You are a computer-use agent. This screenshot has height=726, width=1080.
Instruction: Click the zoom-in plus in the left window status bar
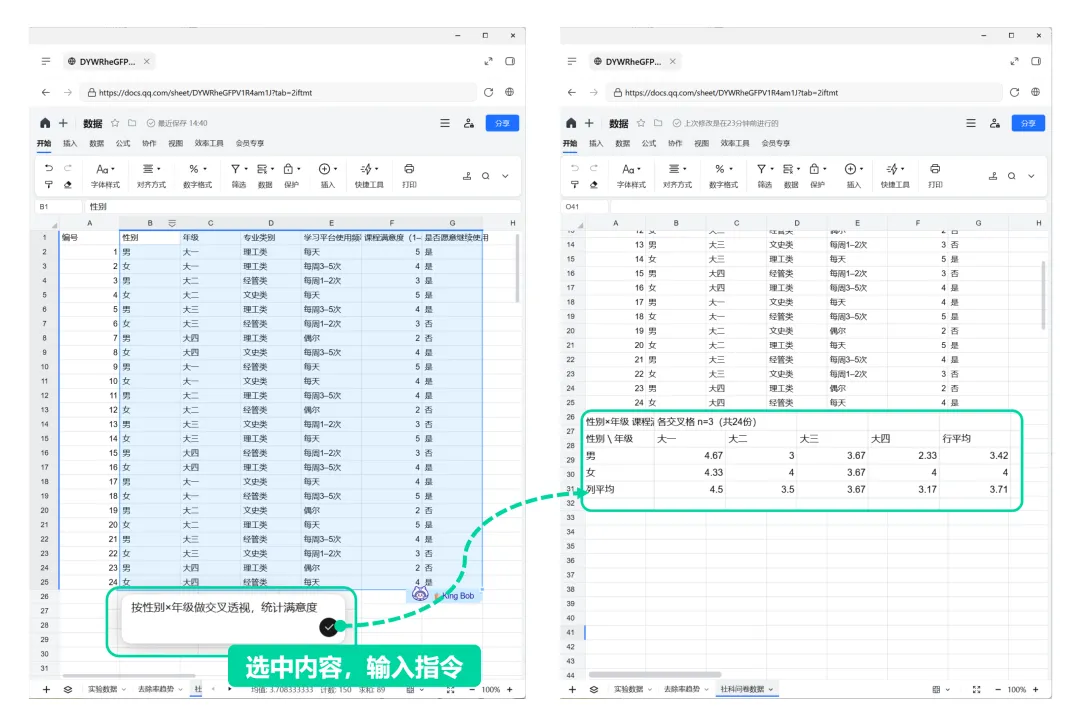510,689
